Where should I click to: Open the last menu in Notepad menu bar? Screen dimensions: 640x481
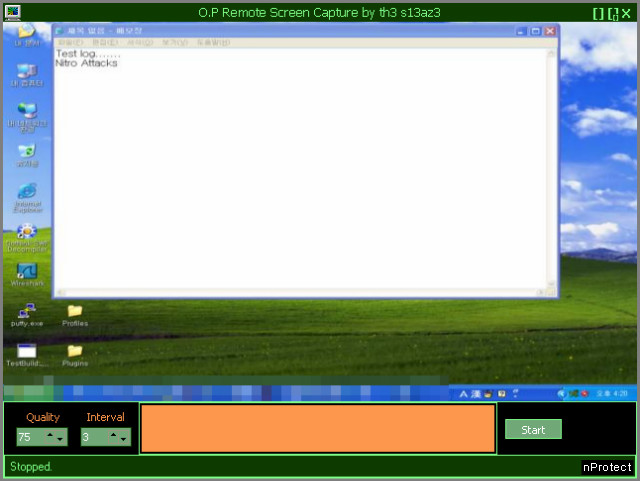coord(212,43)
